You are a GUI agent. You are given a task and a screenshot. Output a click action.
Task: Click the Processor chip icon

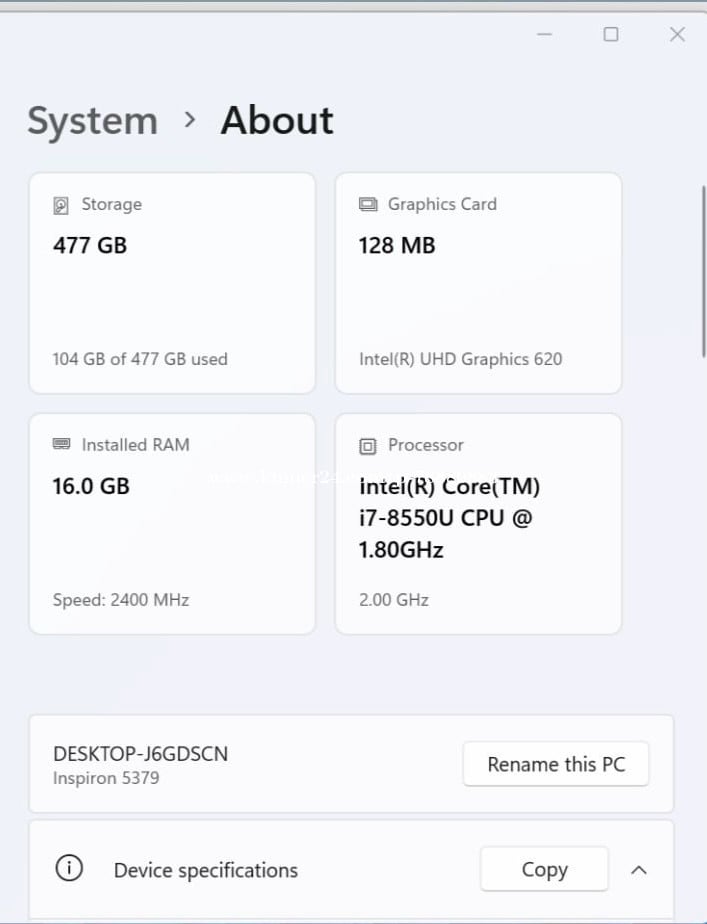coord(368,446)
